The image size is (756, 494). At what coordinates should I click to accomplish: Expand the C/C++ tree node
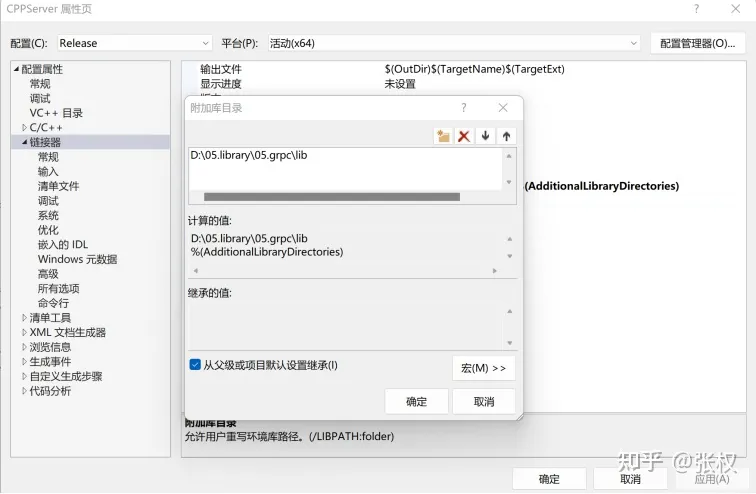(x=25, y=128)
